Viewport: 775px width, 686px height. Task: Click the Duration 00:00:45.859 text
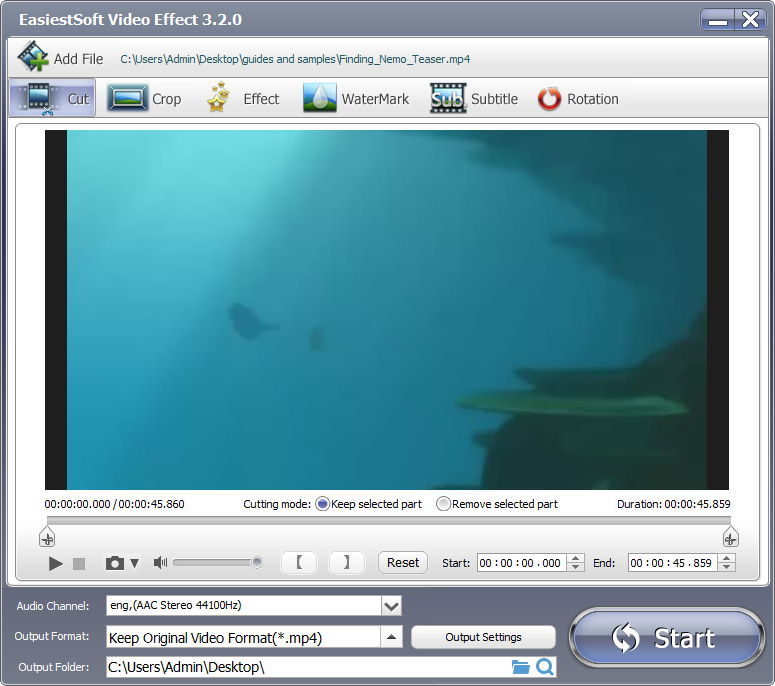674,504
